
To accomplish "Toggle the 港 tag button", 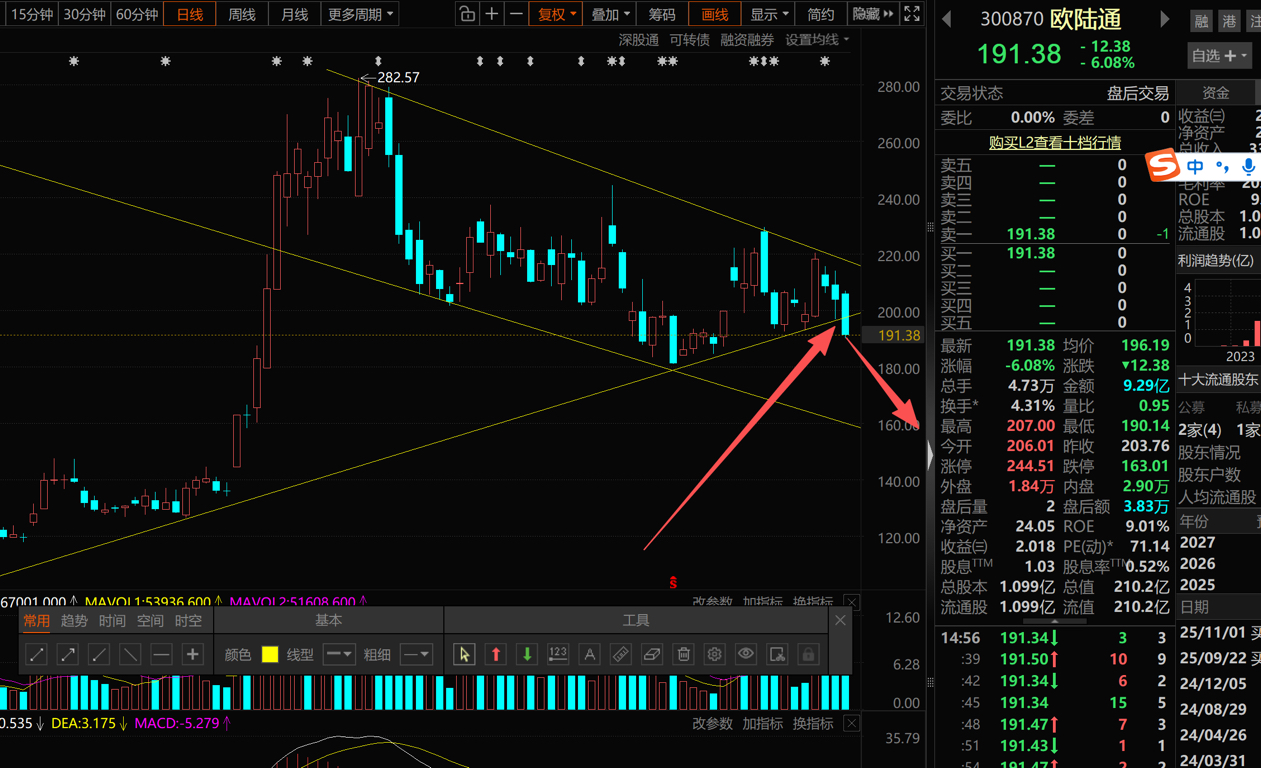I will [x=1228, y=20].
